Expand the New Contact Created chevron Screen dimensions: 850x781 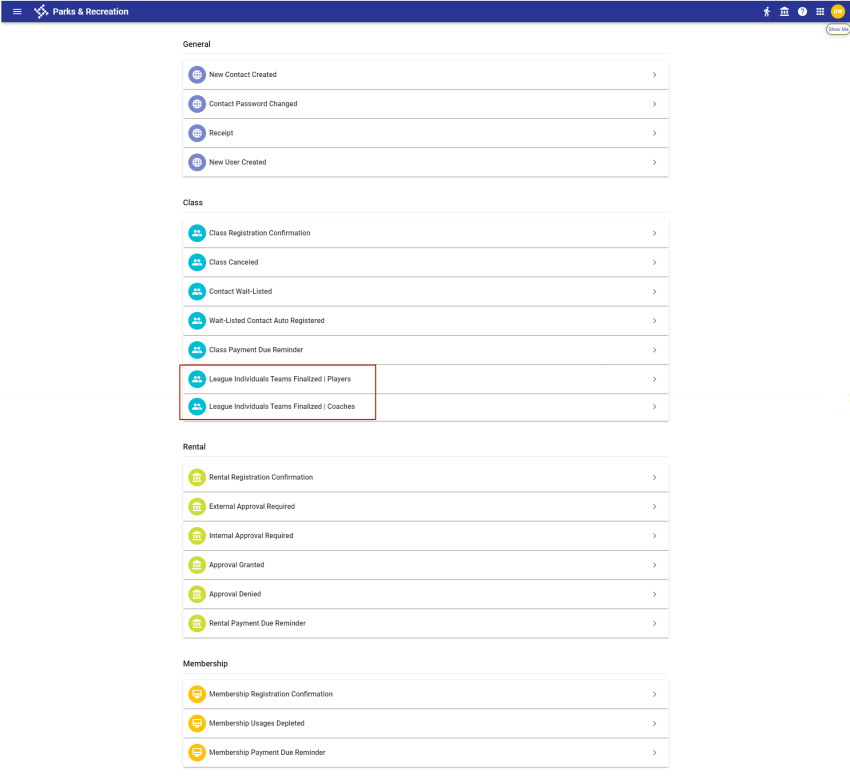[x=654, y=75]
